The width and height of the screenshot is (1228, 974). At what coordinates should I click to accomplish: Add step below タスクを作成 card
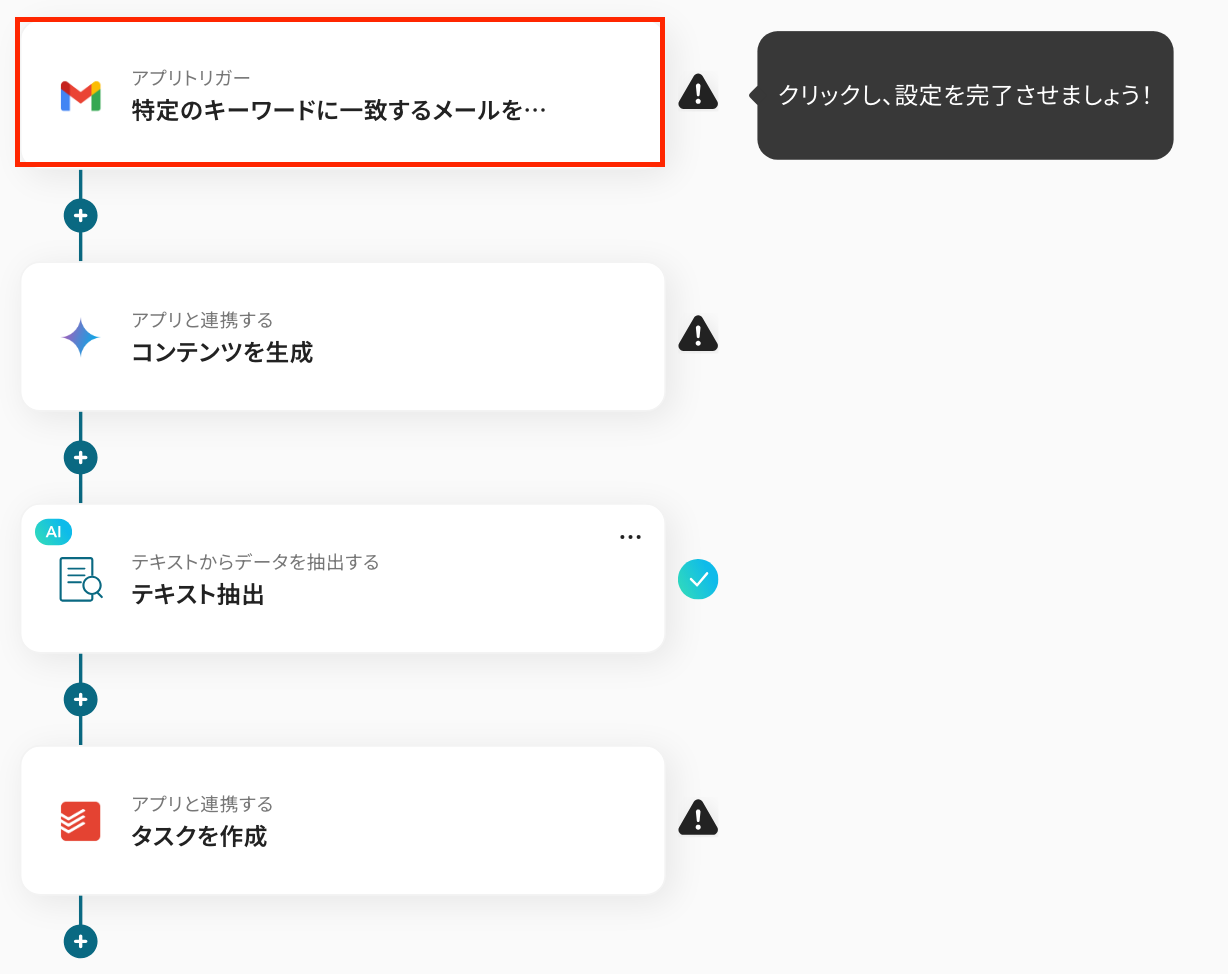point(80,941)
